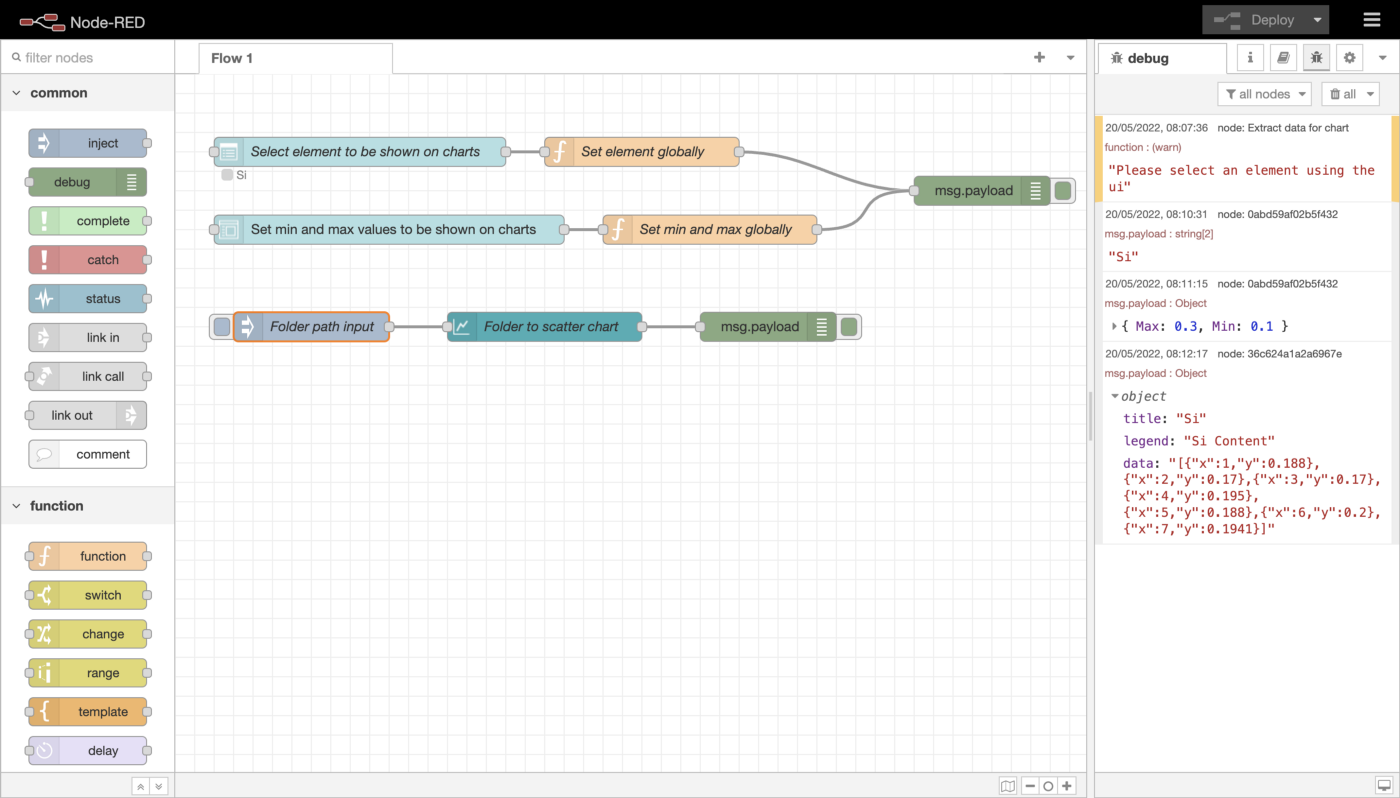
Task: Open the help book sidebar icon
Action: (x=1283, y=58)
